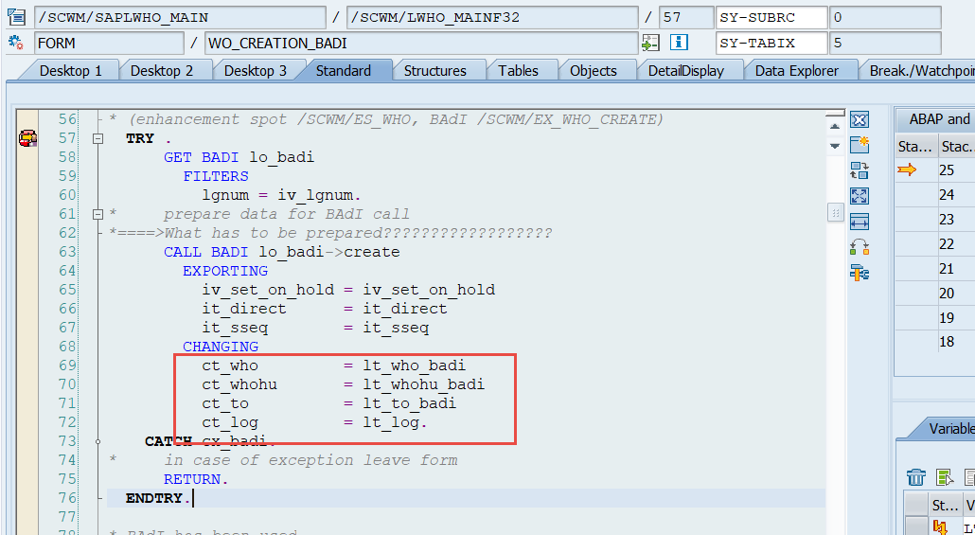Viewport: 975px width, 535px height.
Task: Click the WO_CREATION_BADI event name field
Action: (421, 43)
